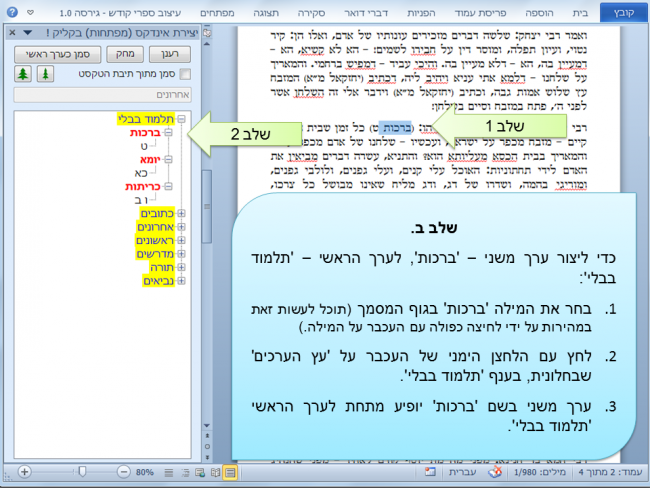Zoom out with the minus icon
The image size is (650, 488).
123,472
